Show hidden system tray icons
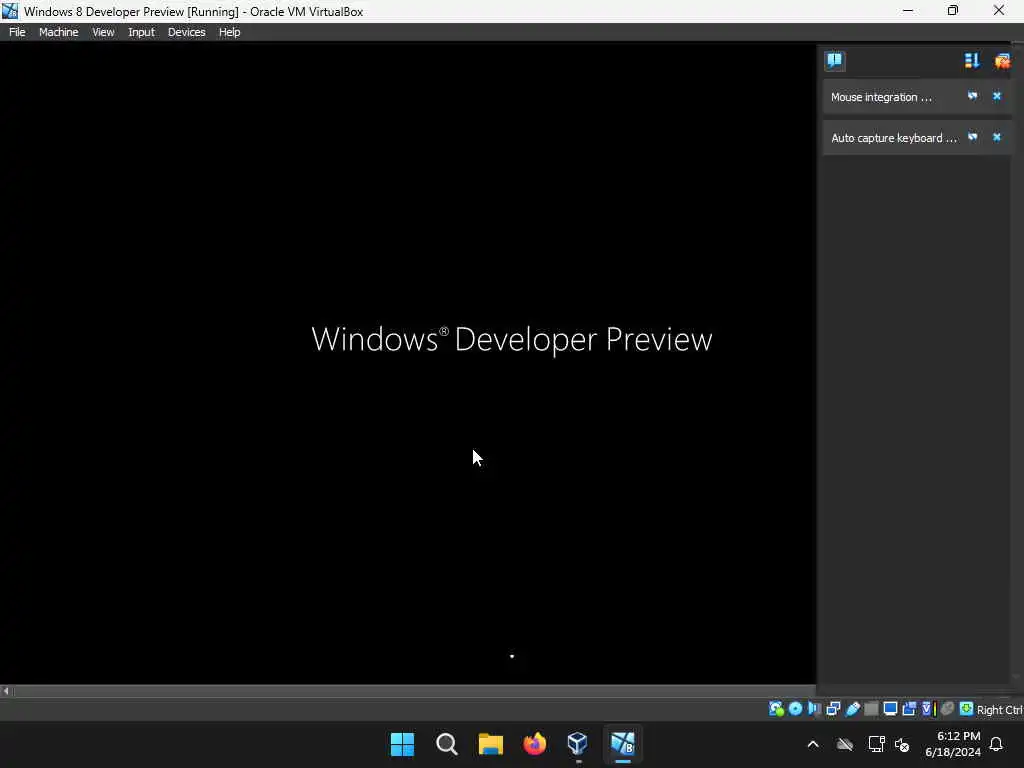Viewport: 1024px width, 768px height. 813,744
